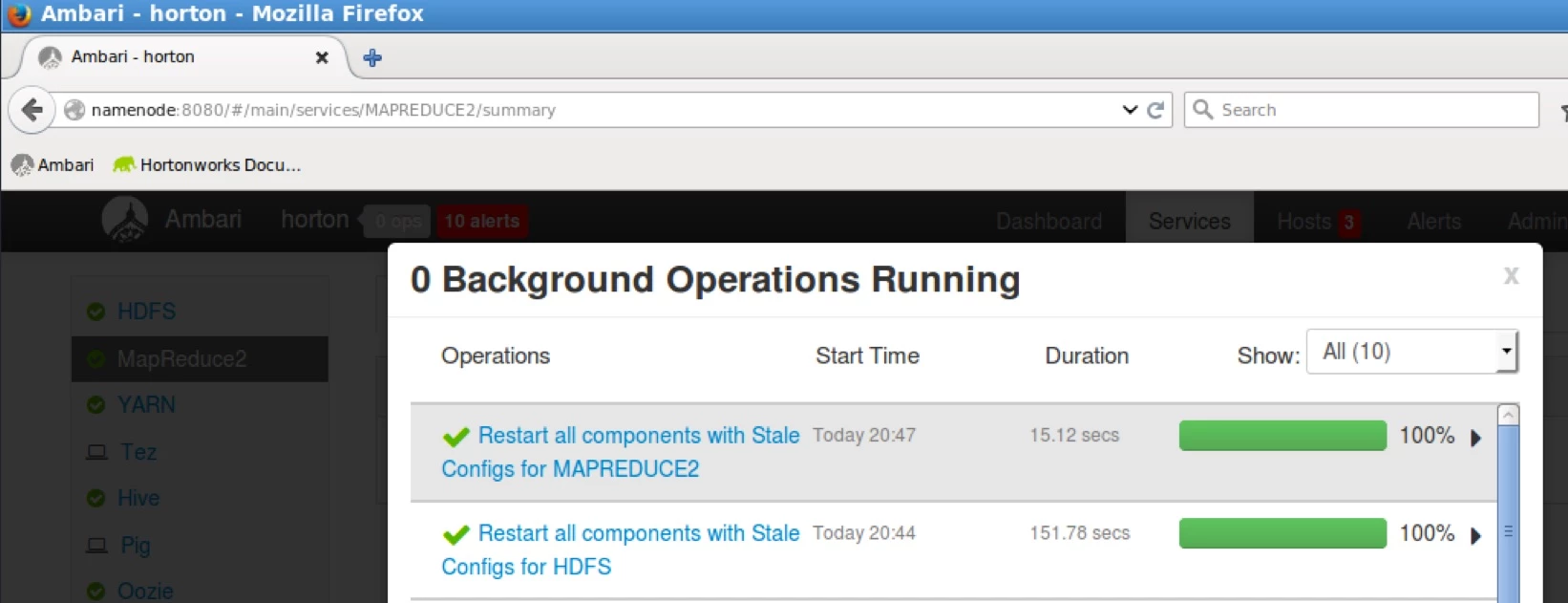Click the 0 ops badge

point(398,221)
